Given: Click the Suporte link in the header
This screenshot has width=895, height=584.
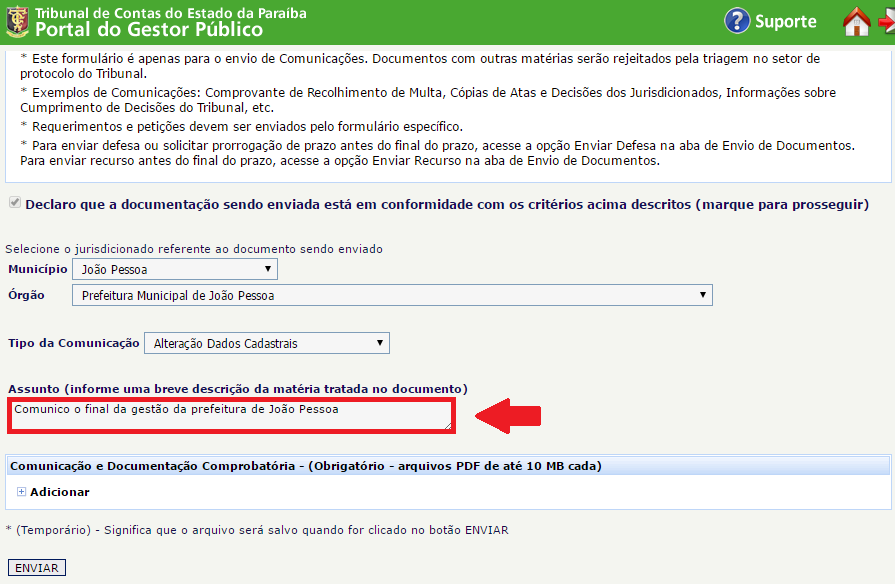Looking at the screenshot, I should coord(785,21).
